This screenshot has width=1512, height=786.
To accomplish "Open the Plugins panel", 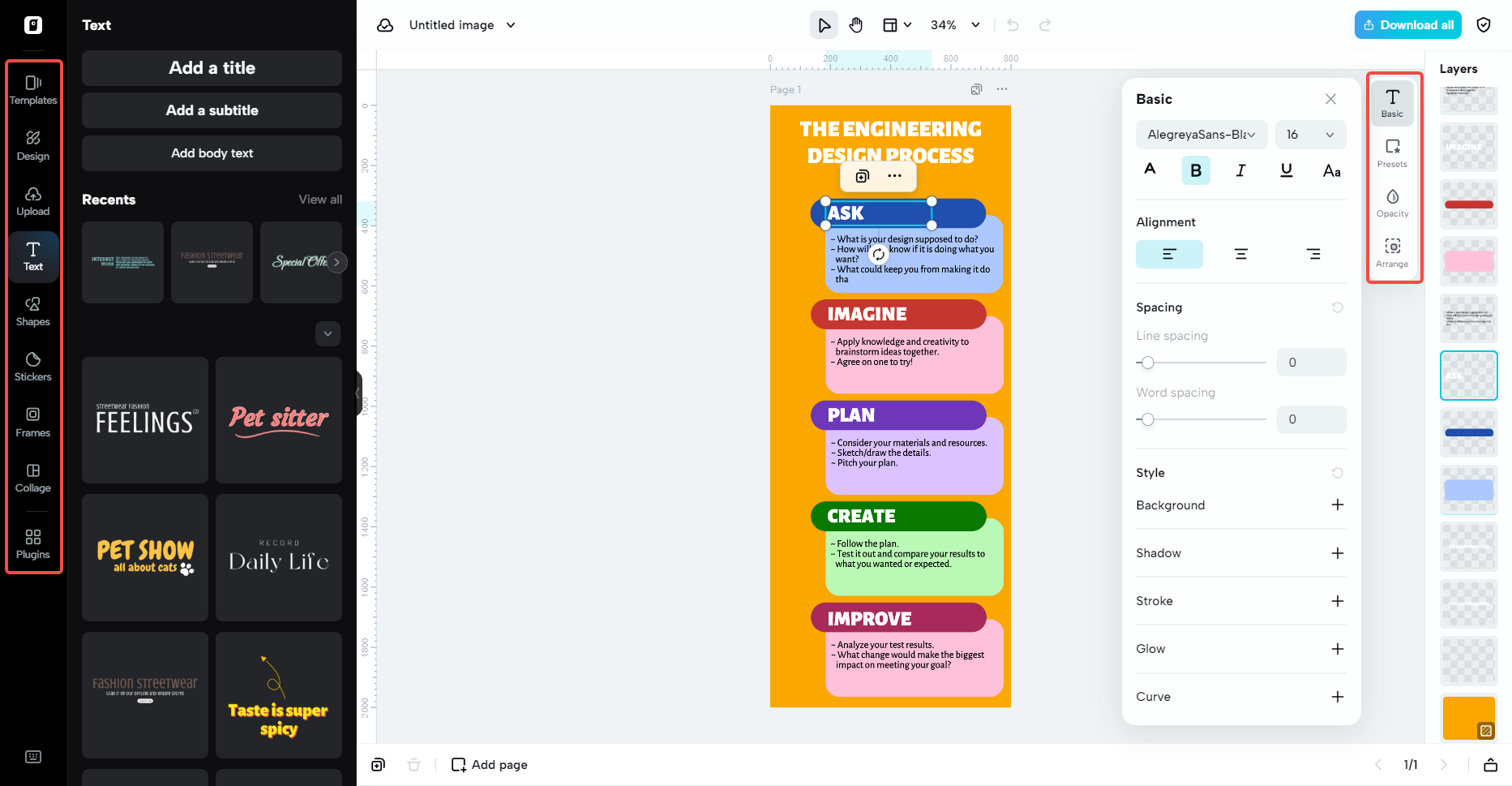I will coord(33,543).
